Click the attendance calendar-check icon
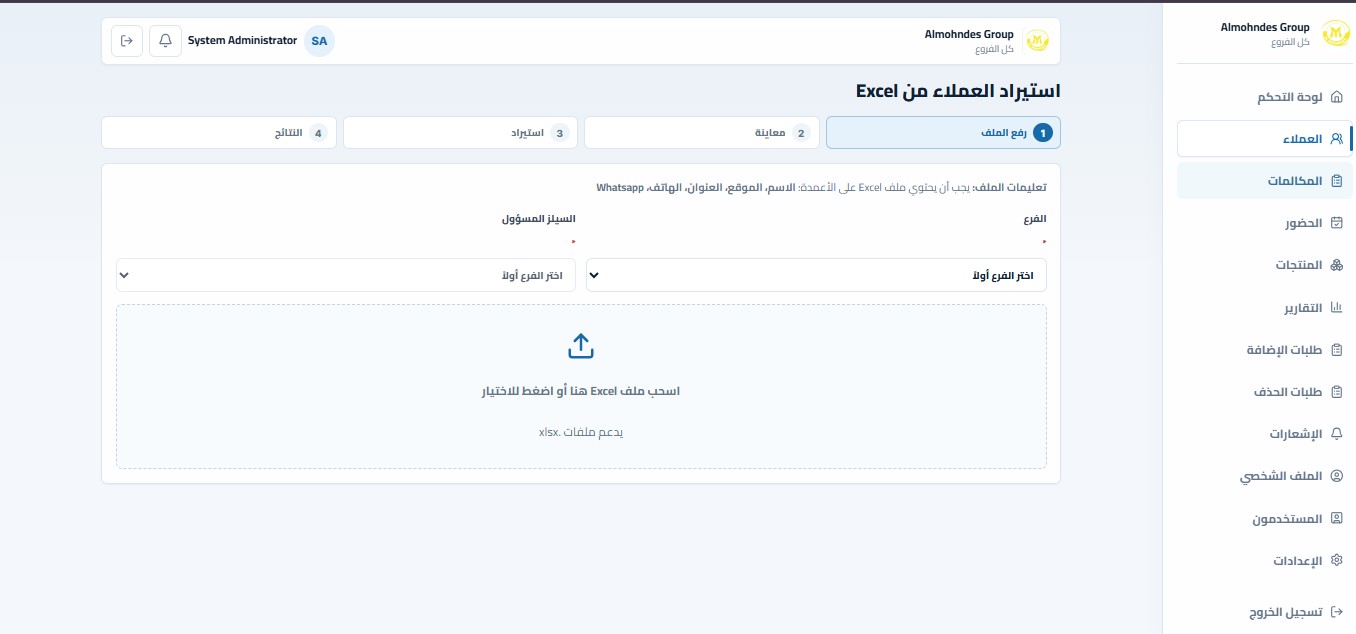This screenshot has height=634, width=1356. coord(1337,223)
